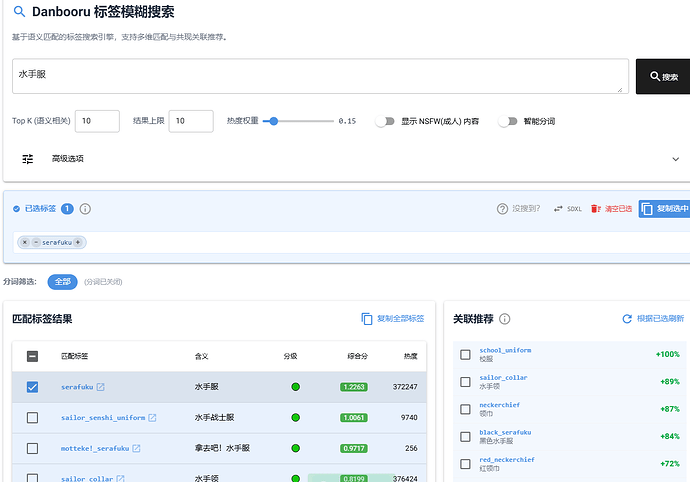
Task: Click the select-all checkbox in the table header
Action: coord(33,356)
